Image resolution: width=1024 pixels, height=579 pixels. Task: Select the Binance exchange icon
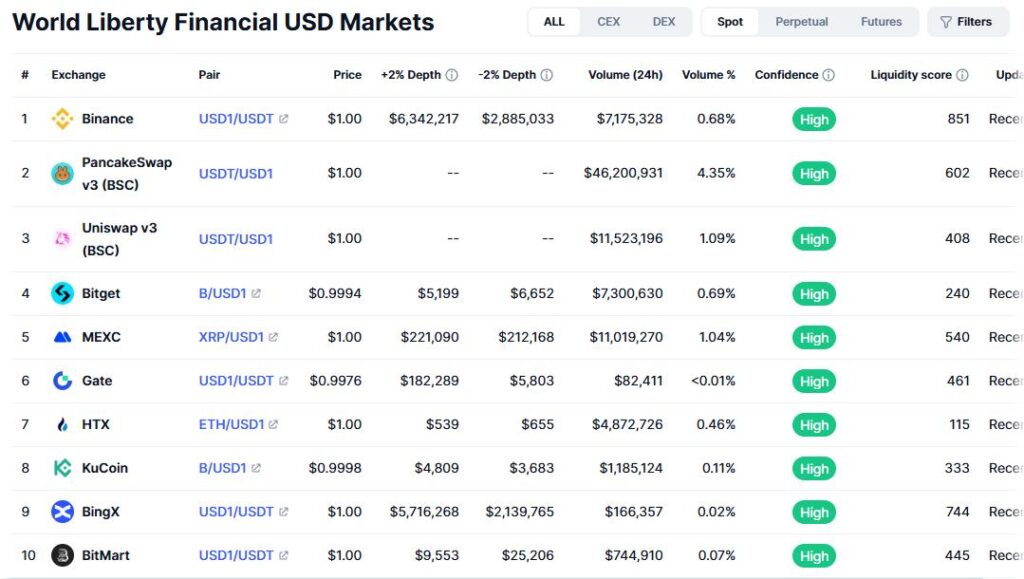(63, 118)
